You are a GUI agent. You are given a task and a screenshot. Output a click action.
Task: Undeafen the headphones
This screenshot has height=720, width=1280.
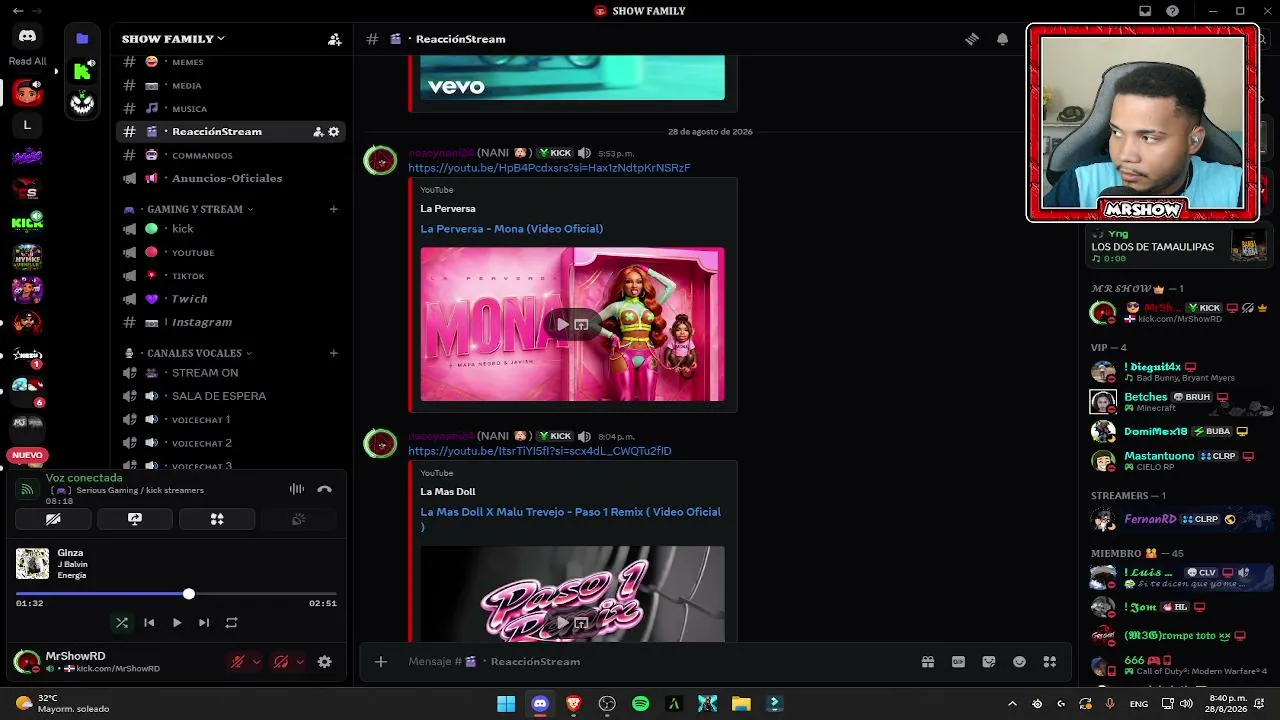[x=281, y=662]
